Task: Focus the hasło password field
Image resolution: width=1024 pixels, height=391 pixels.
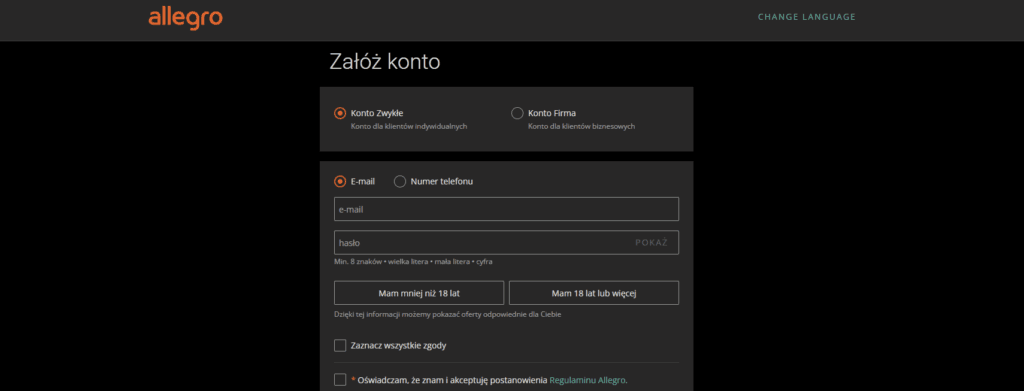Action: click(x=506, y=242)
